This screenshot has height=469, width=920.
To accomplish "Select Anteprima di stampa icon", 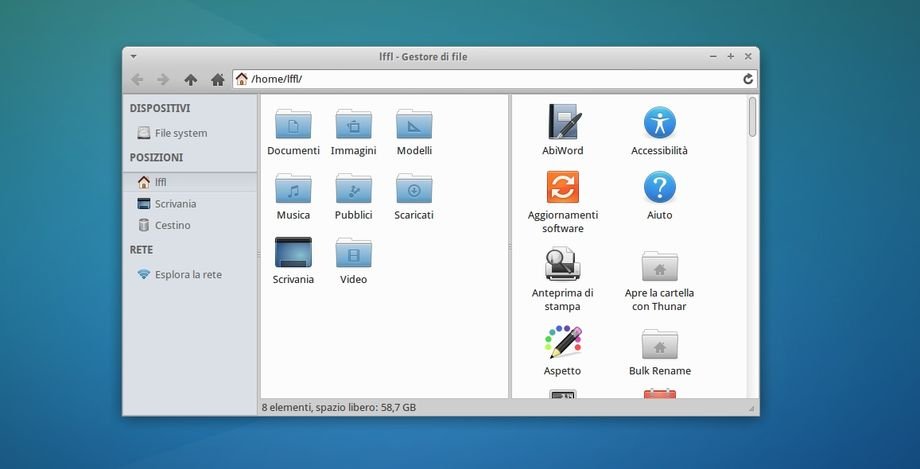I will 563,264.
